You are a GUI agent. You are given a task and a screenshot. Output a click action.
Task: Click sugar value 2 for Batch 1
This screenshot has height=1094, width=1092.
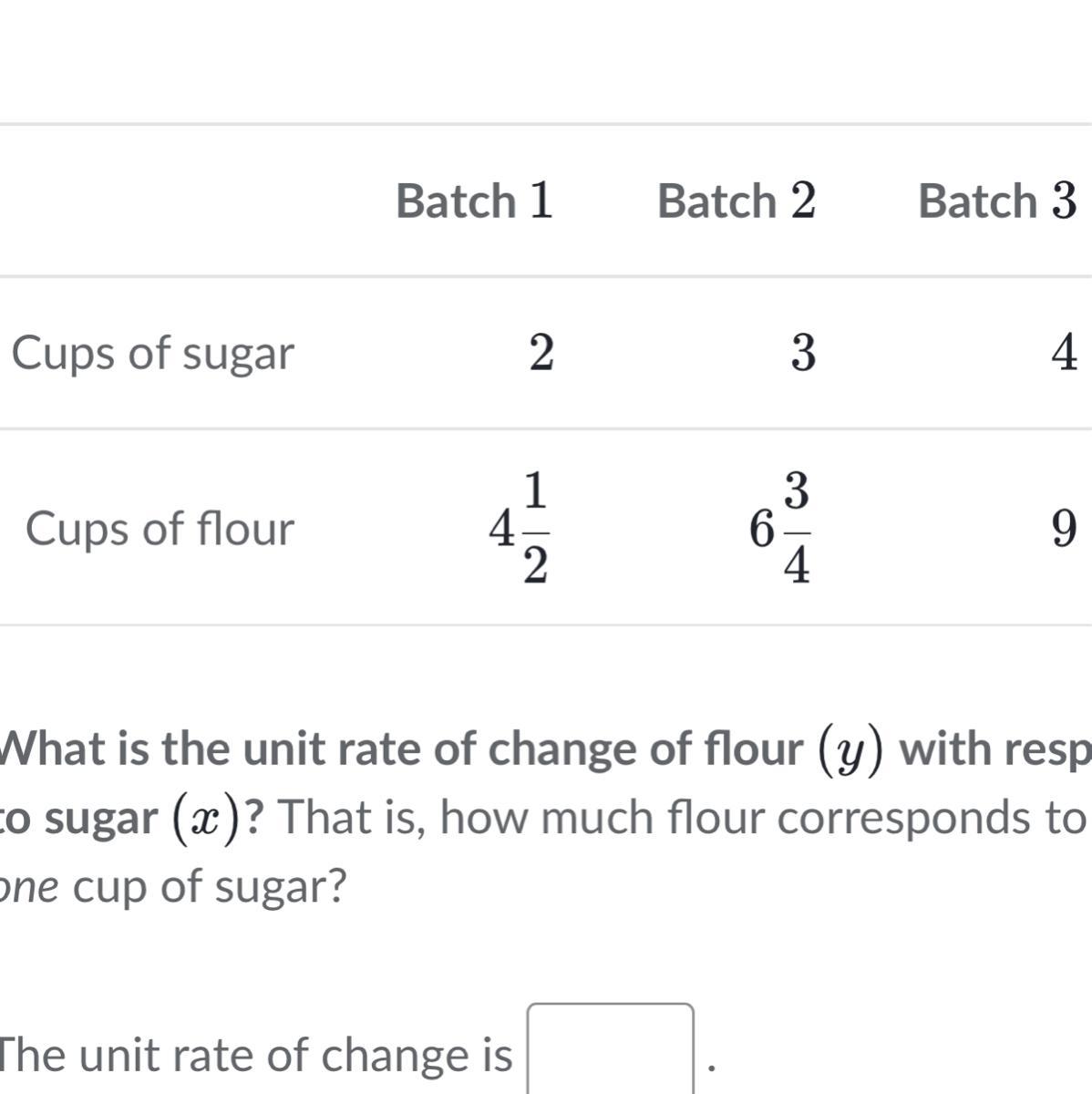tap(541, 354)
